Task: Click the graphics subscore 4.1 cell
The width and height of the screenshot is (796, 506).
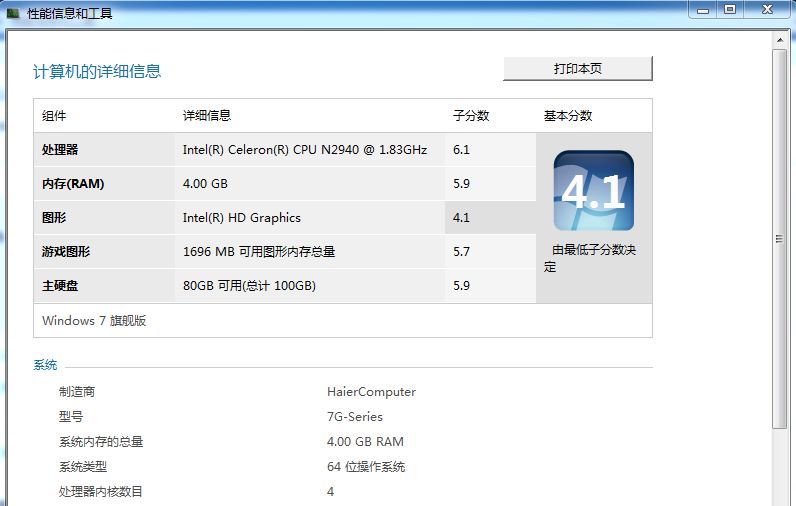Action: 490,218
